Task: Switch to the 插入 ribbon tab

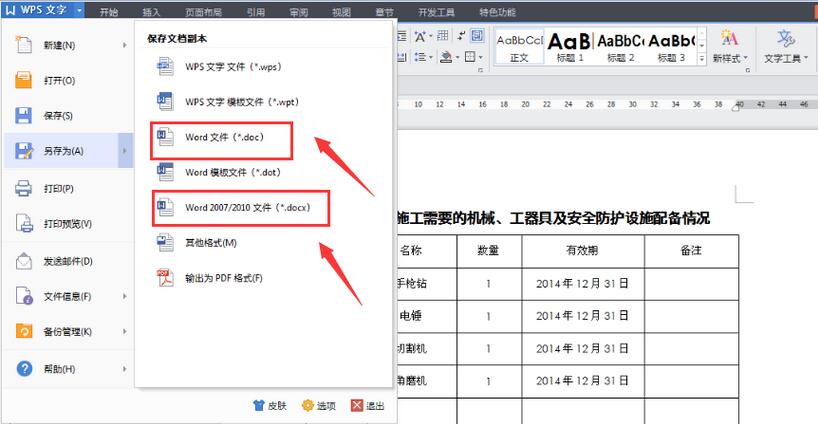Action: (151, 12)
